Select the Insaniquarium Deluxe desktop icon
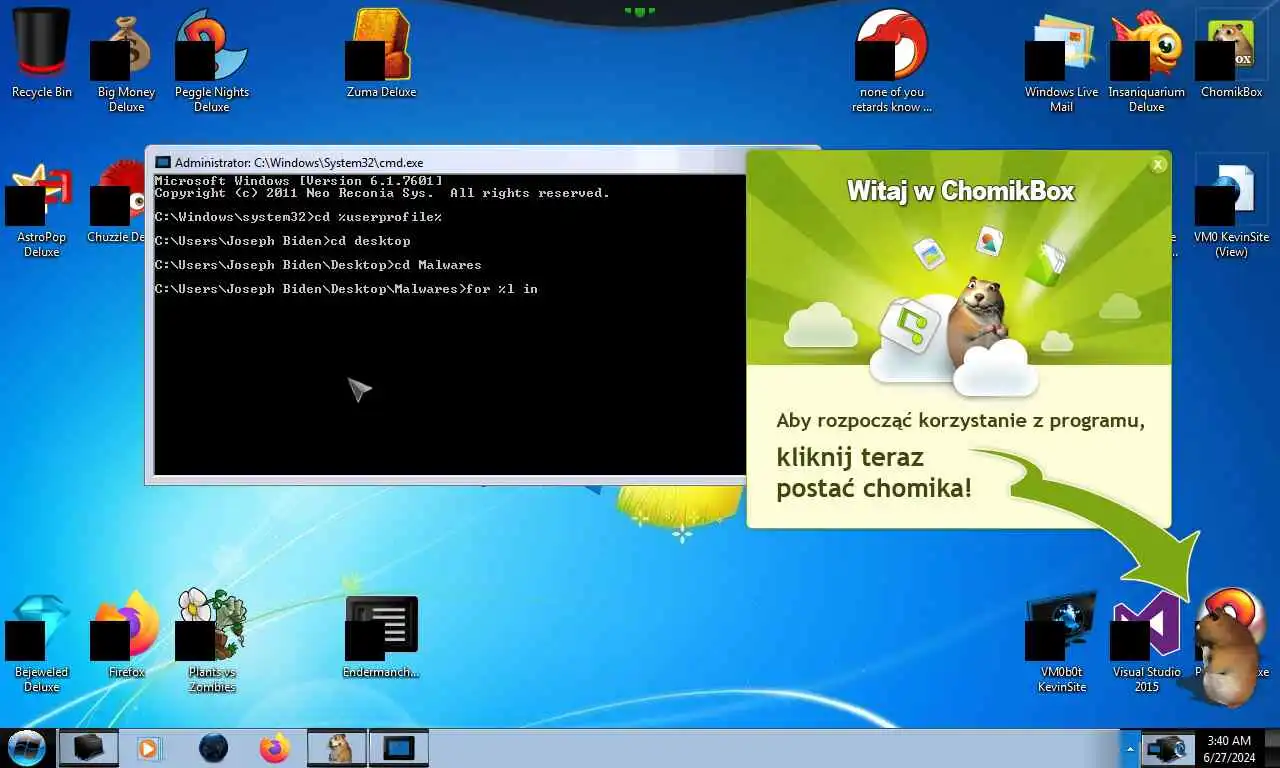Image resolution: width=1280 pixels, height=768 pixels. pos(1146,60)
